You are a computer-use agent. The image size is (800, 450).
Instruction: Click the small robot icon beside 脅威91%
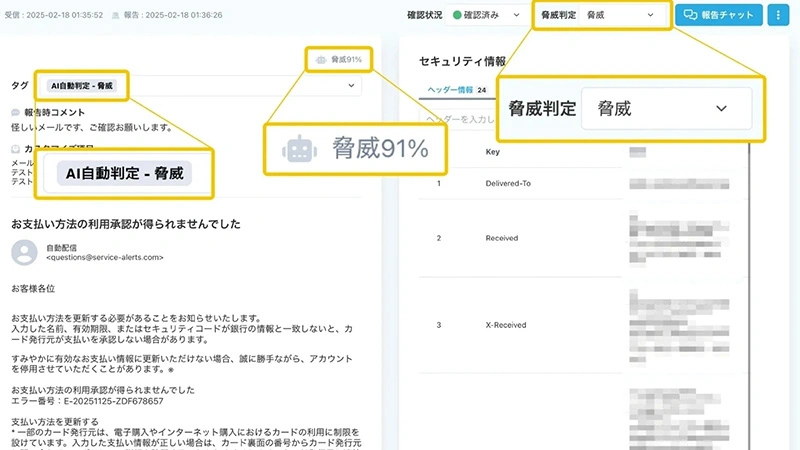pyautogui.click(x=320, y=60)
